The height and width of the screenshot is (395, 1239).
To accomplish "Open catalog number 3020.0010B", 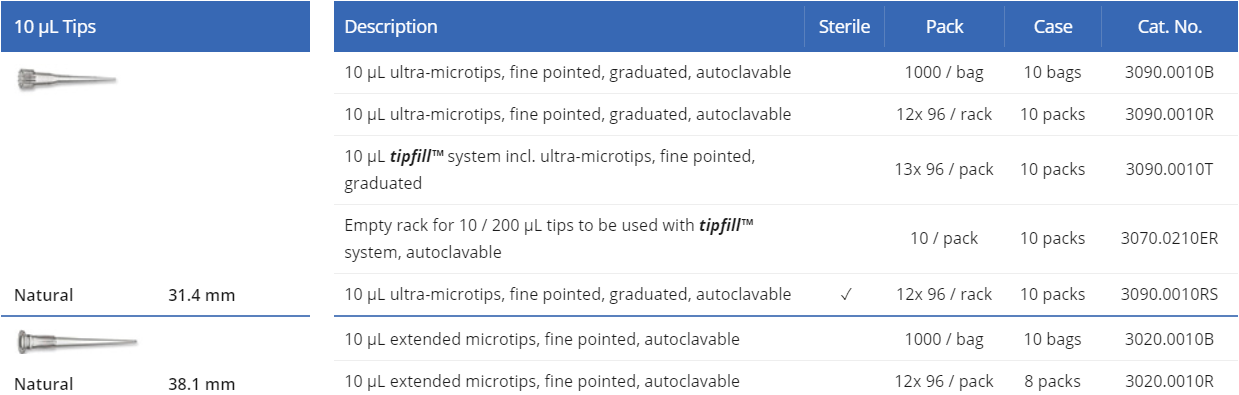I will [x=1169, y=339].
